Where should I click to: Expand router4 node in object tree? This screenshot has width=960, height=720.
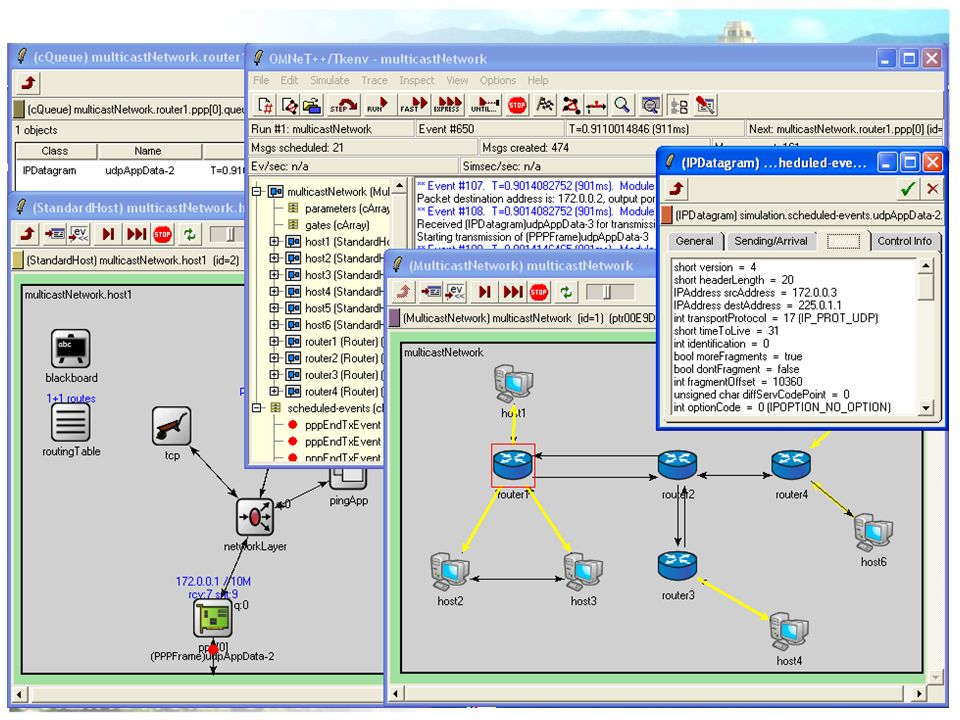(274, 391)
